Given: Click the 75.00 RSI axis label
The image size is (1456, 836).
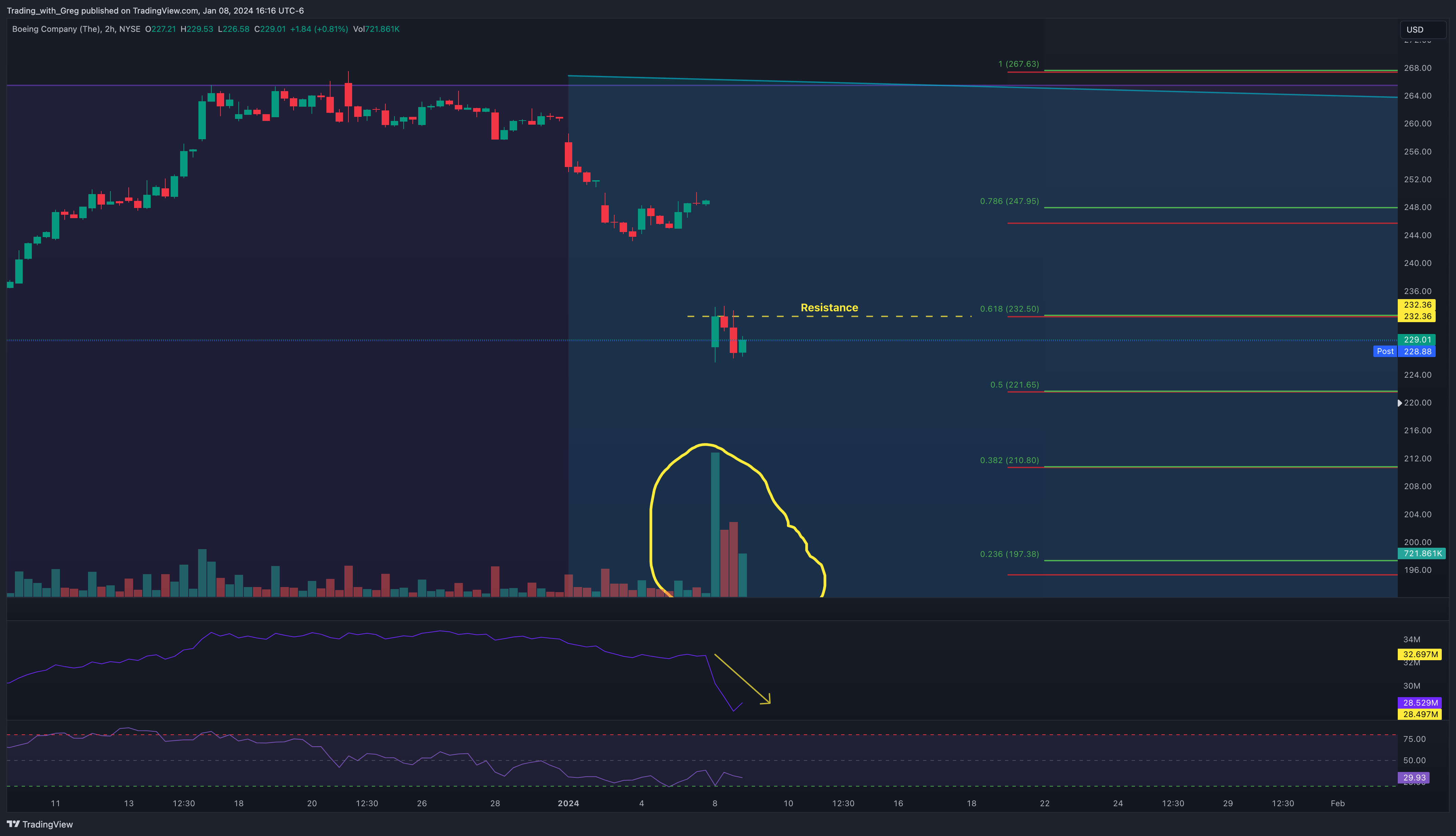Looking at the screenshot, I should (1414, 739).
